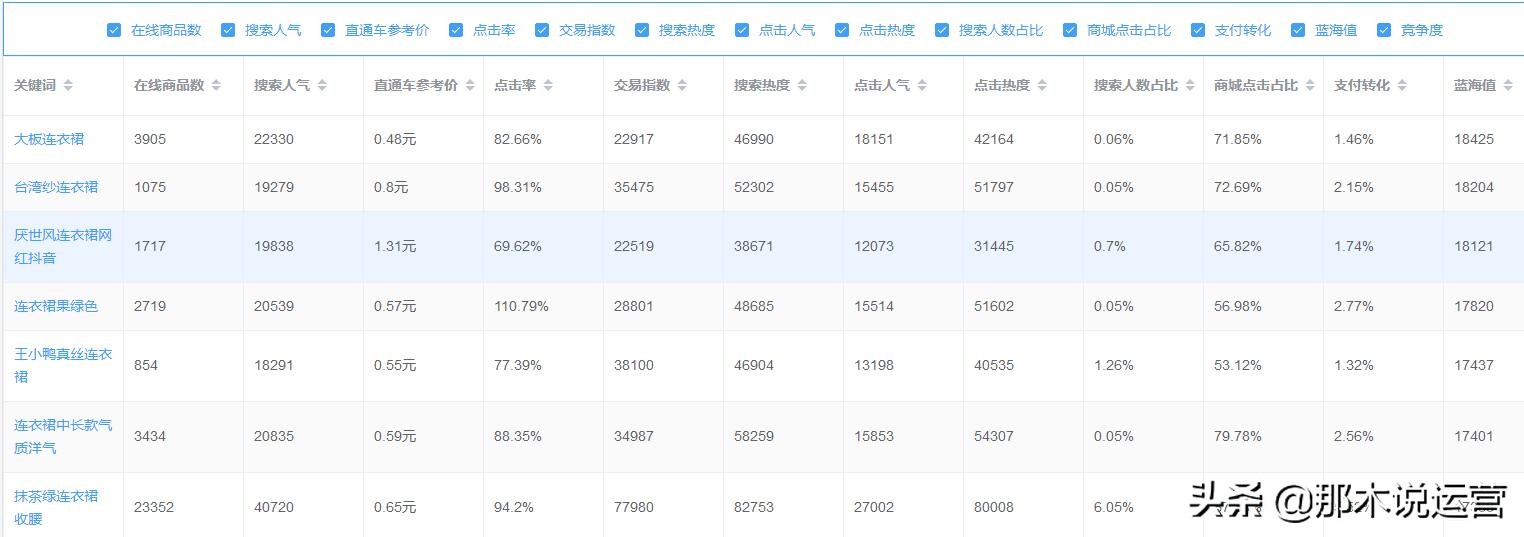Toggle the 交易指数 checkbox
This screenshot has width=1524, height=537.
pyautogui.click(x=542, y=30)
